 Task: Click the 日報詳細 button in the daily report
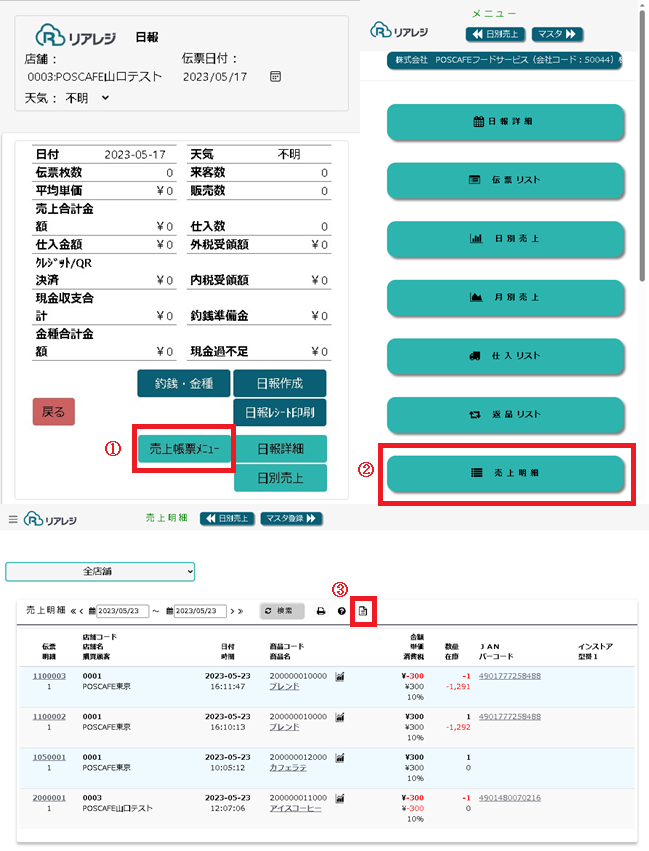coord(281,449)
